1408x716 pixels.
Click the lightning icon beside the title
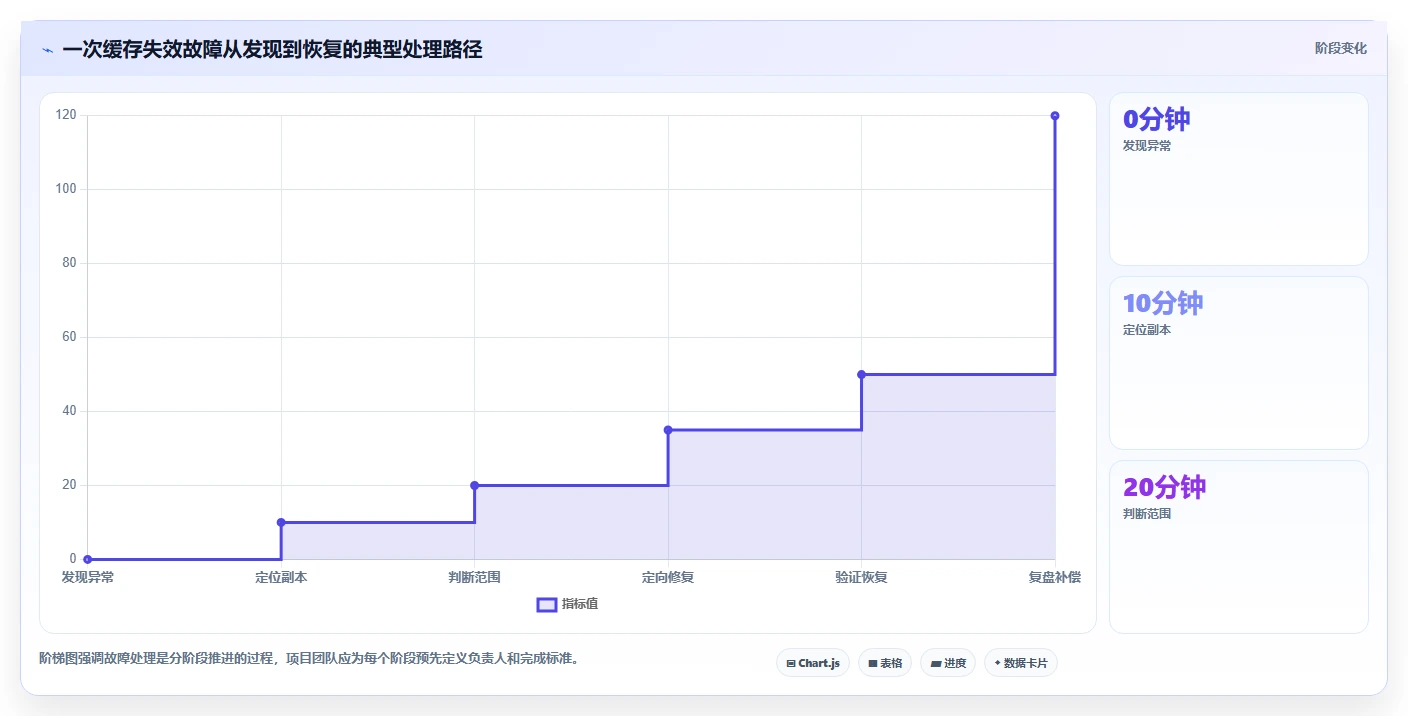tap(48, 50)
